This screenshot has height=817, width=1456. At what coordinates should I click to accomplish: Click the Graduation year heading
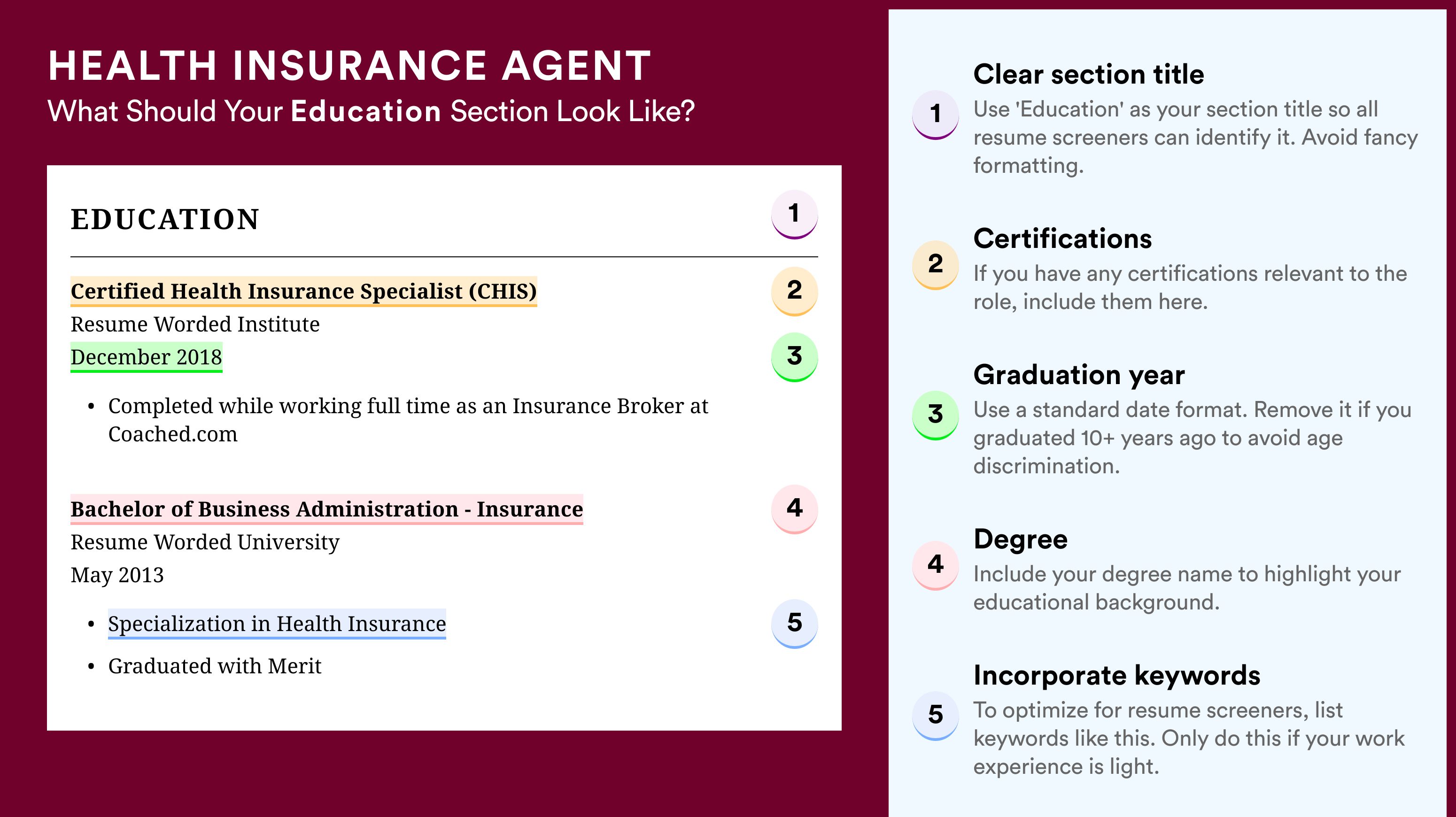1079,375
